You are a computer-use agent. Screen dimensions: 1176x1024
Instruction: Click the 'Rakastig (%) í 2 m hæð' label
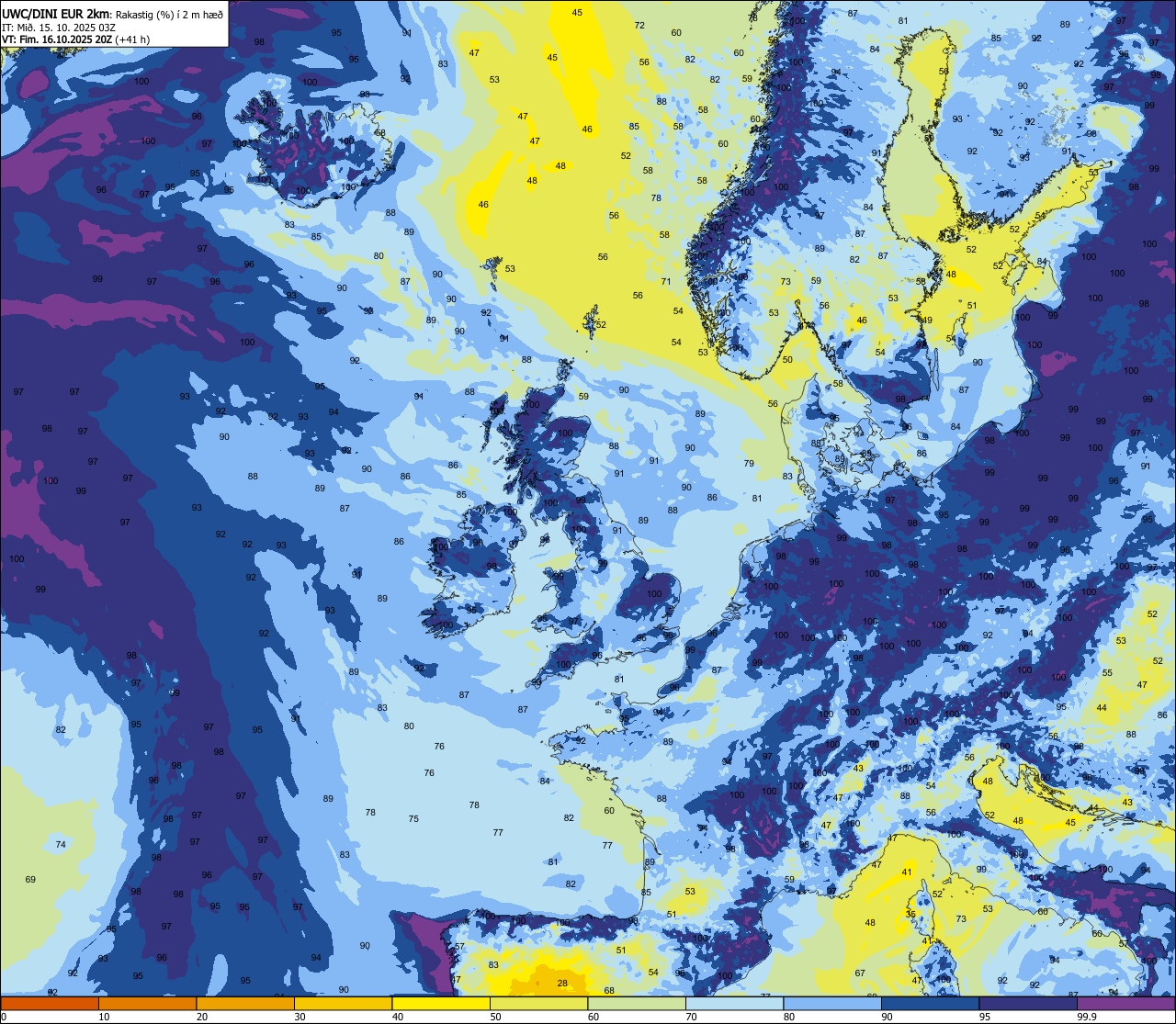coord(170,14)
